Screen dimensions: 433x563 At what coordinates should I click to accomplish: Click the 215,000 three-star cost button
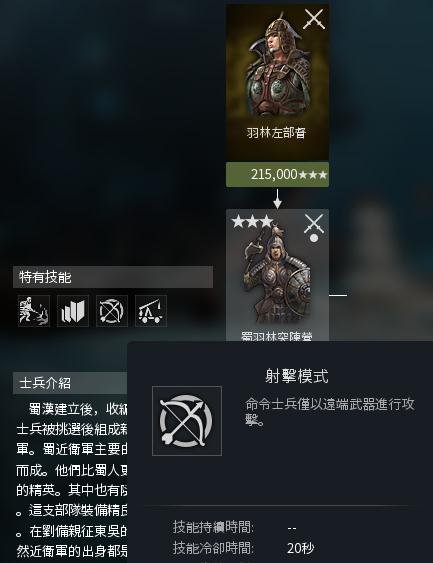click(x=277, y=175)
